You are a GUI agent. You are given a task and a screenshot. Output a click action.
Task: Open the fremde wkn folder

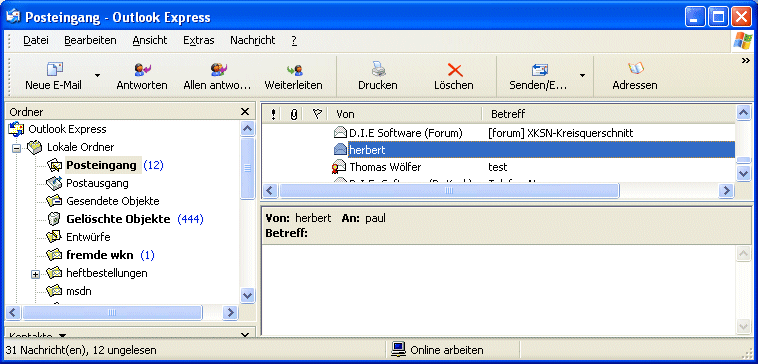(x=100, y=255)
